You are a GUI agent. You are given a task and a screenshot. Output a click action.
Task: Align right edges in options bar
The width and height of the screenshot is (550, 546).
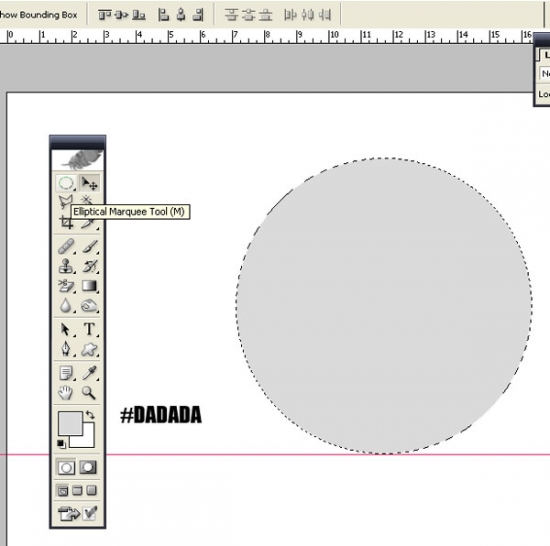[x=198, y=15]
